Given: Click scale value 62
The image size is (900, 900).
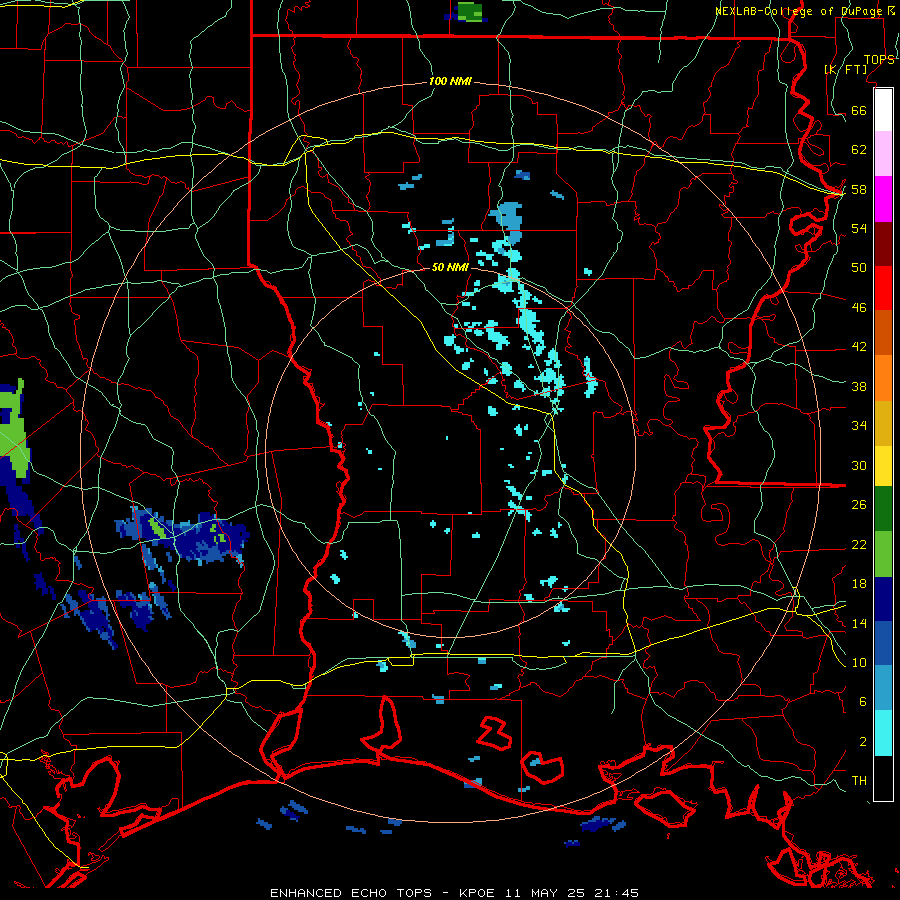Looking at the screenshot, I should tap(859, 150).
